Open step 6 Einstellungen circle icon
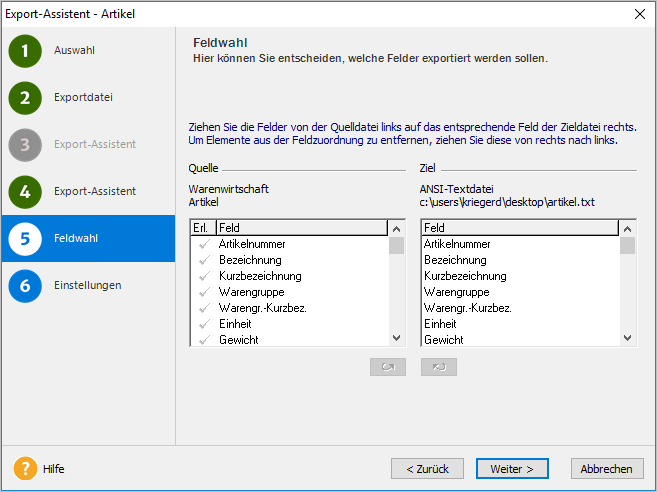The width and height of the screenshot is (657, 492). pos(25,286)
